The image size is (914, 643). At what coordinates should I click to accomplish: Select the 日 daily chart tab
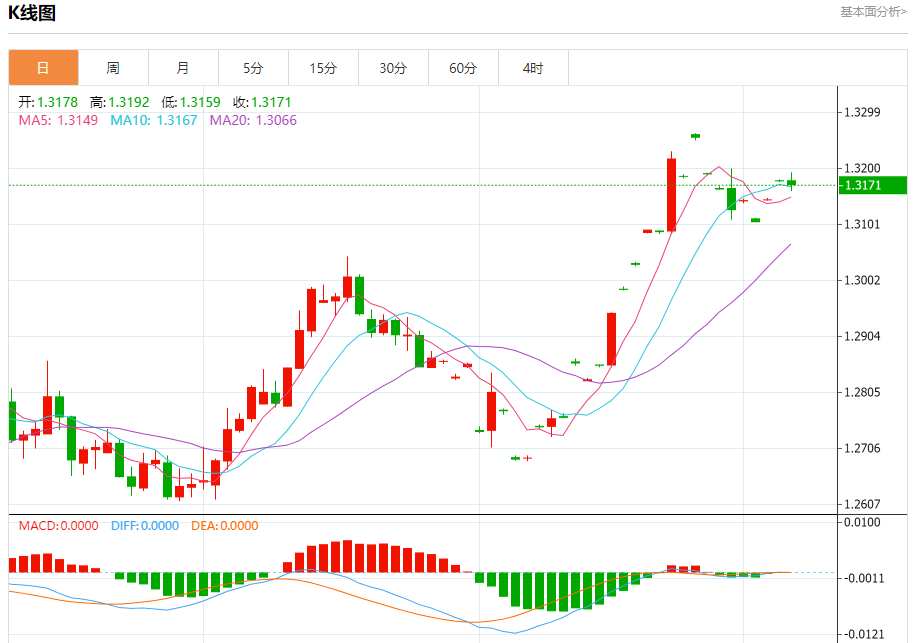[x=43, y=68]
